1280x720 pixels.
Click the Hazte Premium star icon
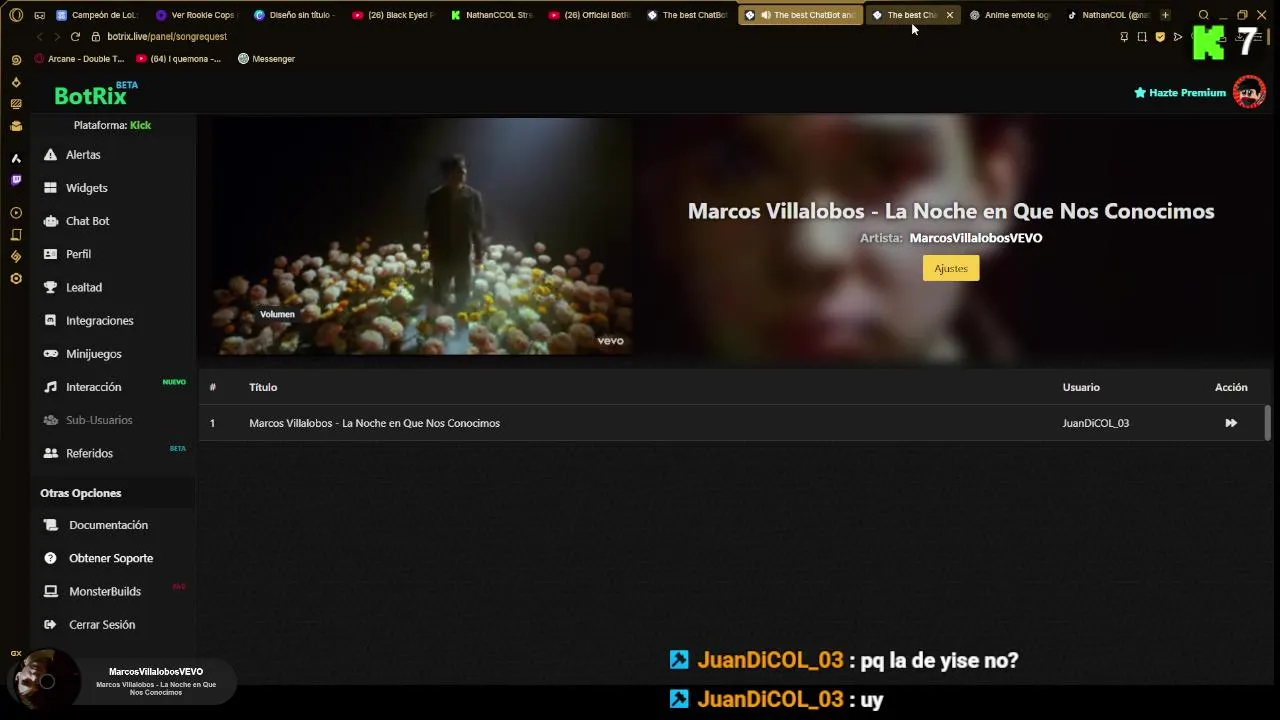coord(1140,92)
